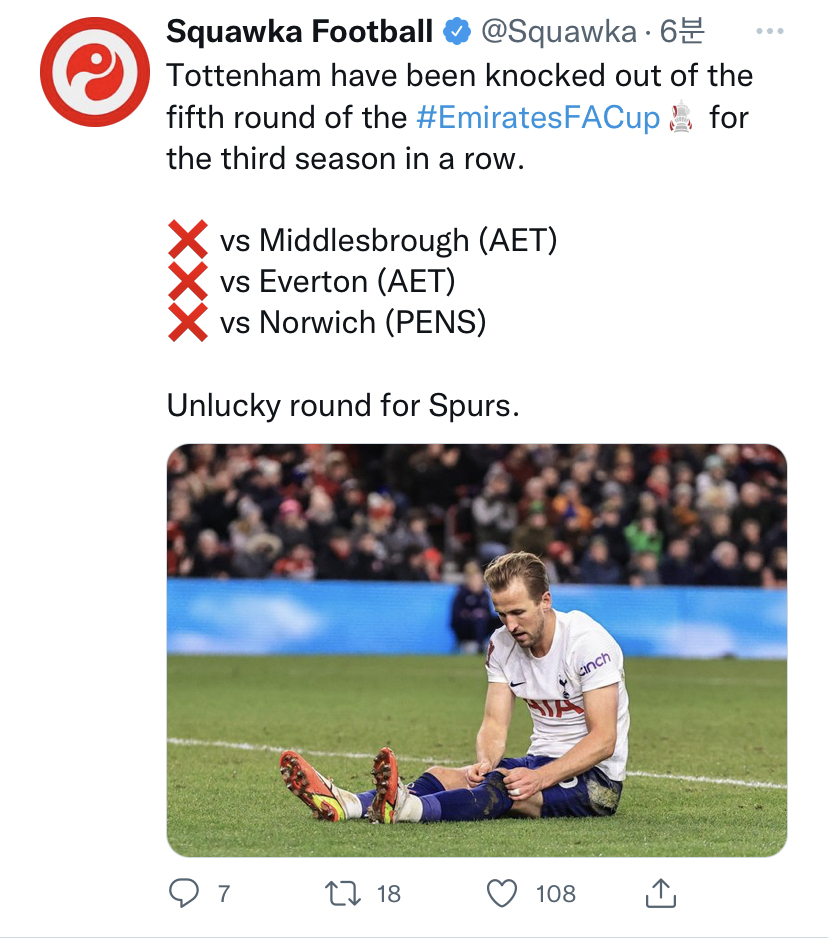Open the #EmiratesFACup hashtag link
Viewport: 828px width, 943px height.
click(538, 119)
